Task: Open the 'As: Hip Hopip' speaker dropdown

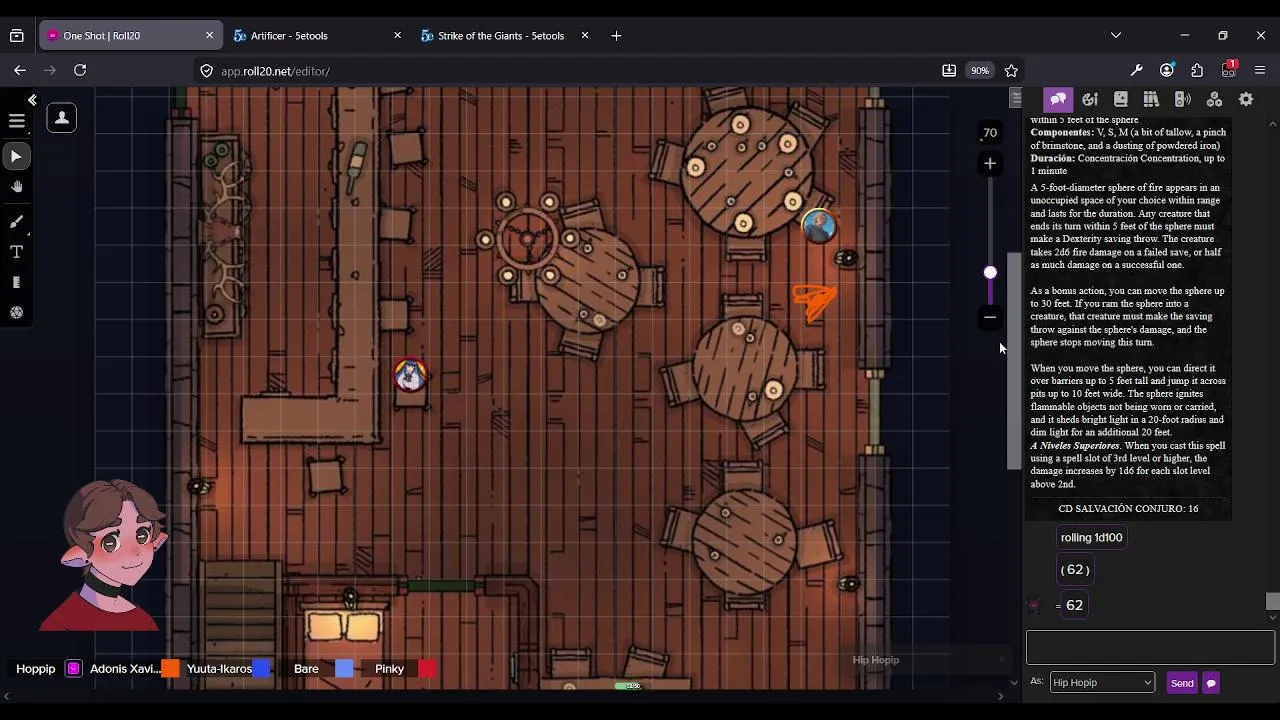Action: [x=1102, y=682]
